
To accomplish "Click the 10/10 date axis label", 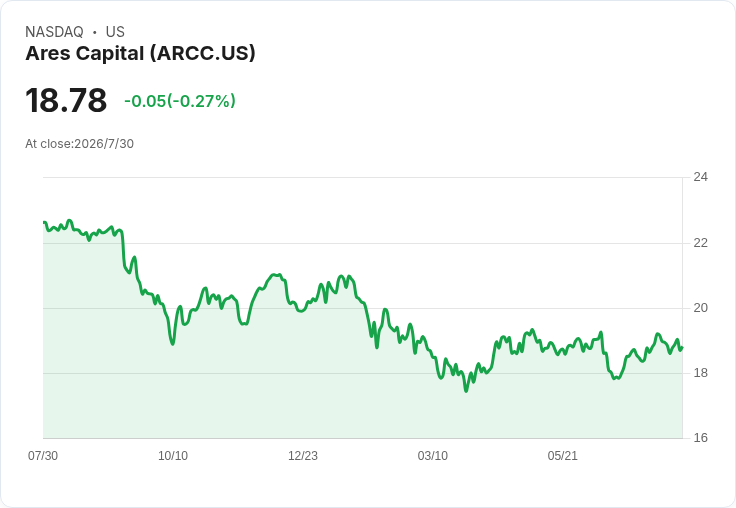I will (x=173, y=456).
